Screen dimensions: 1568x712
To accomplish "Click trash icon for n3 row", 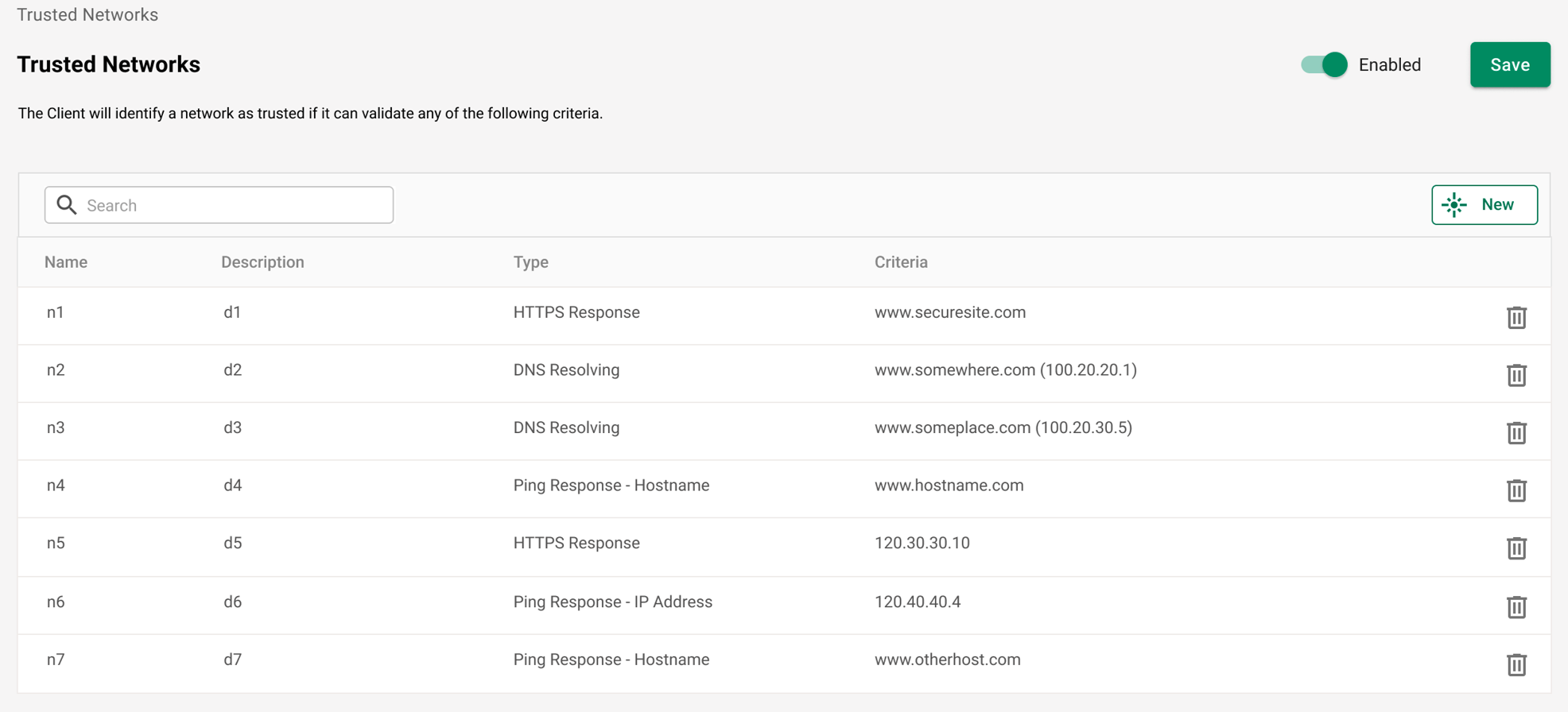I will 1516,432.
